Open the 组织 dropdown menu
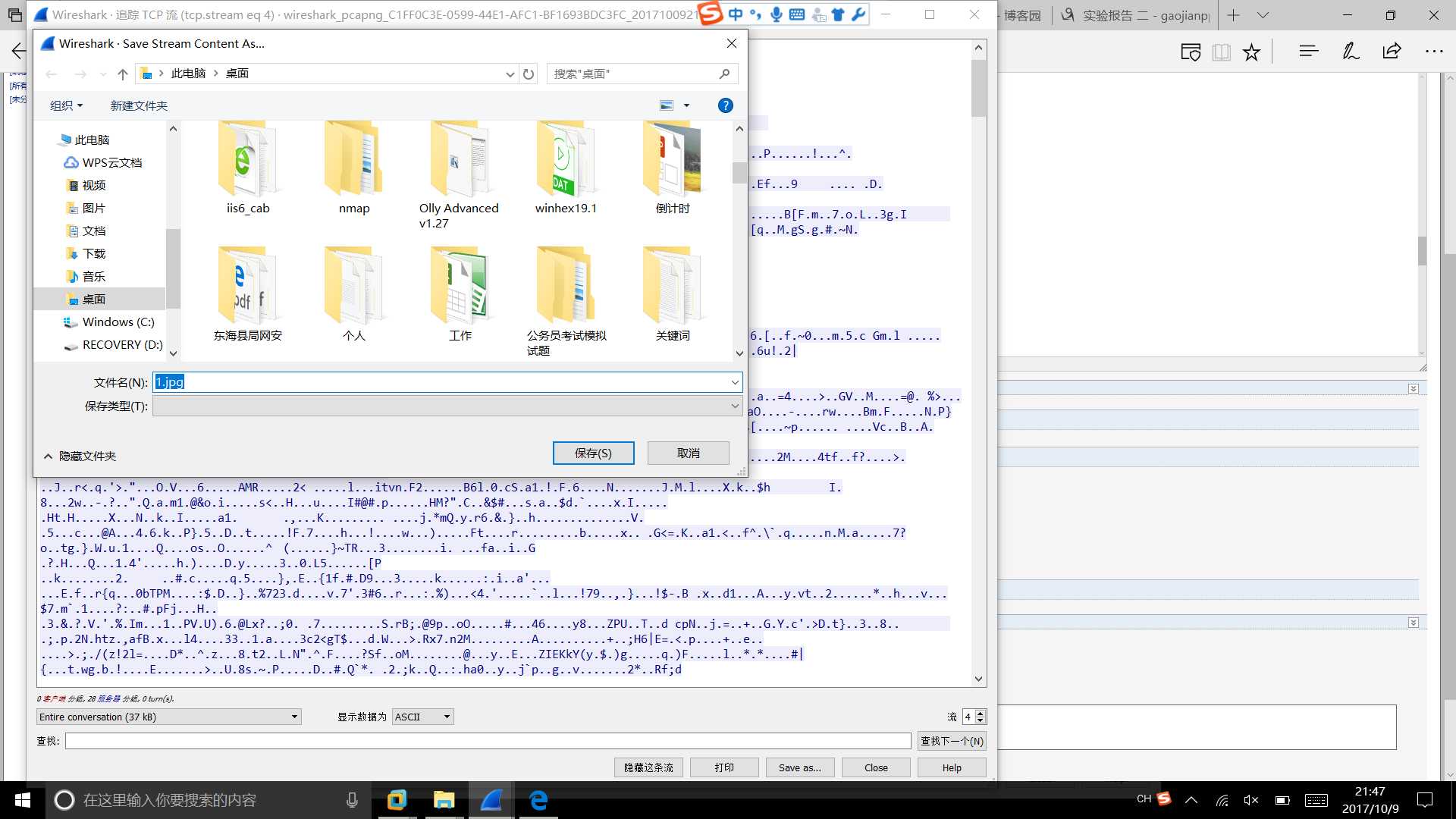The image size is (1456, 819). point(66,105)
